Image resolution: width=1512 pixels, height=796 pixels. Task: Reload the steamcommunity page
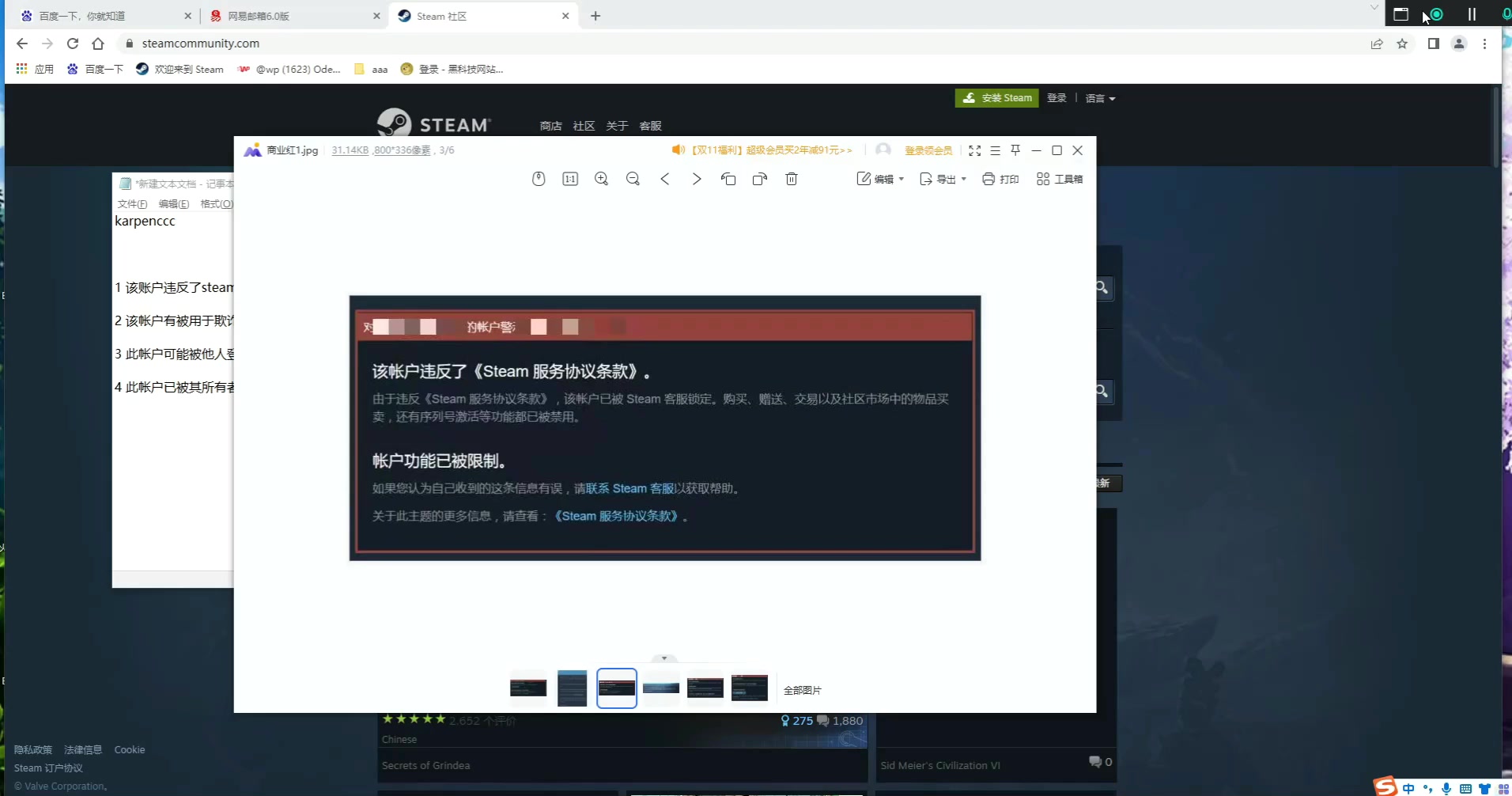click(73, 44)
